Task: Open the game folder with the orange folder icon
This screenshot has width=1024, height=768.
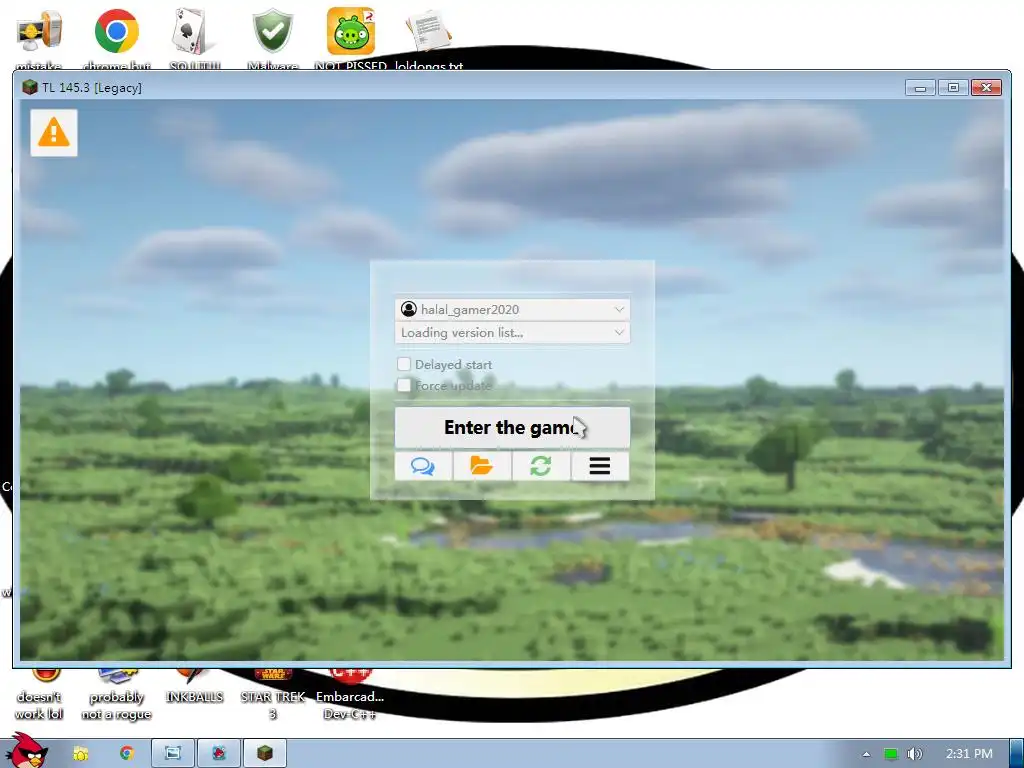Action: coord(482,466)
